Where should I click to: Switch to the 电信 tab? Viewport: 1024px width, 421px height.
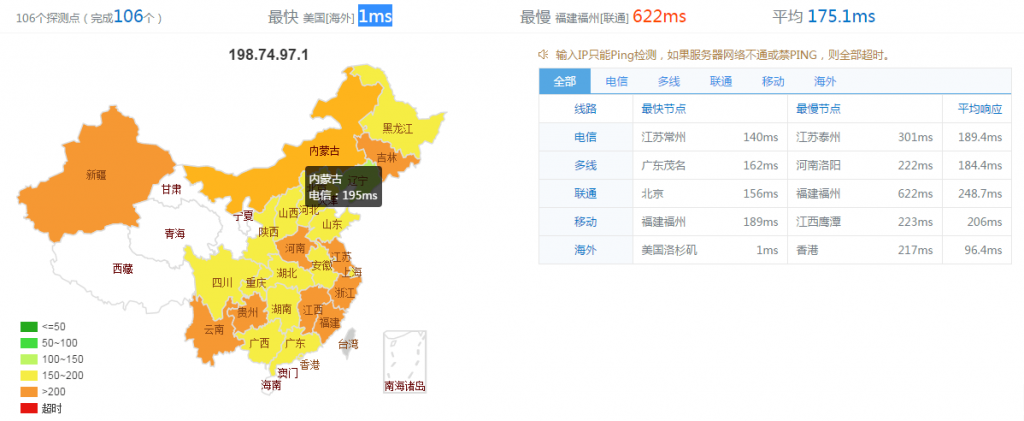coord(617,81)
